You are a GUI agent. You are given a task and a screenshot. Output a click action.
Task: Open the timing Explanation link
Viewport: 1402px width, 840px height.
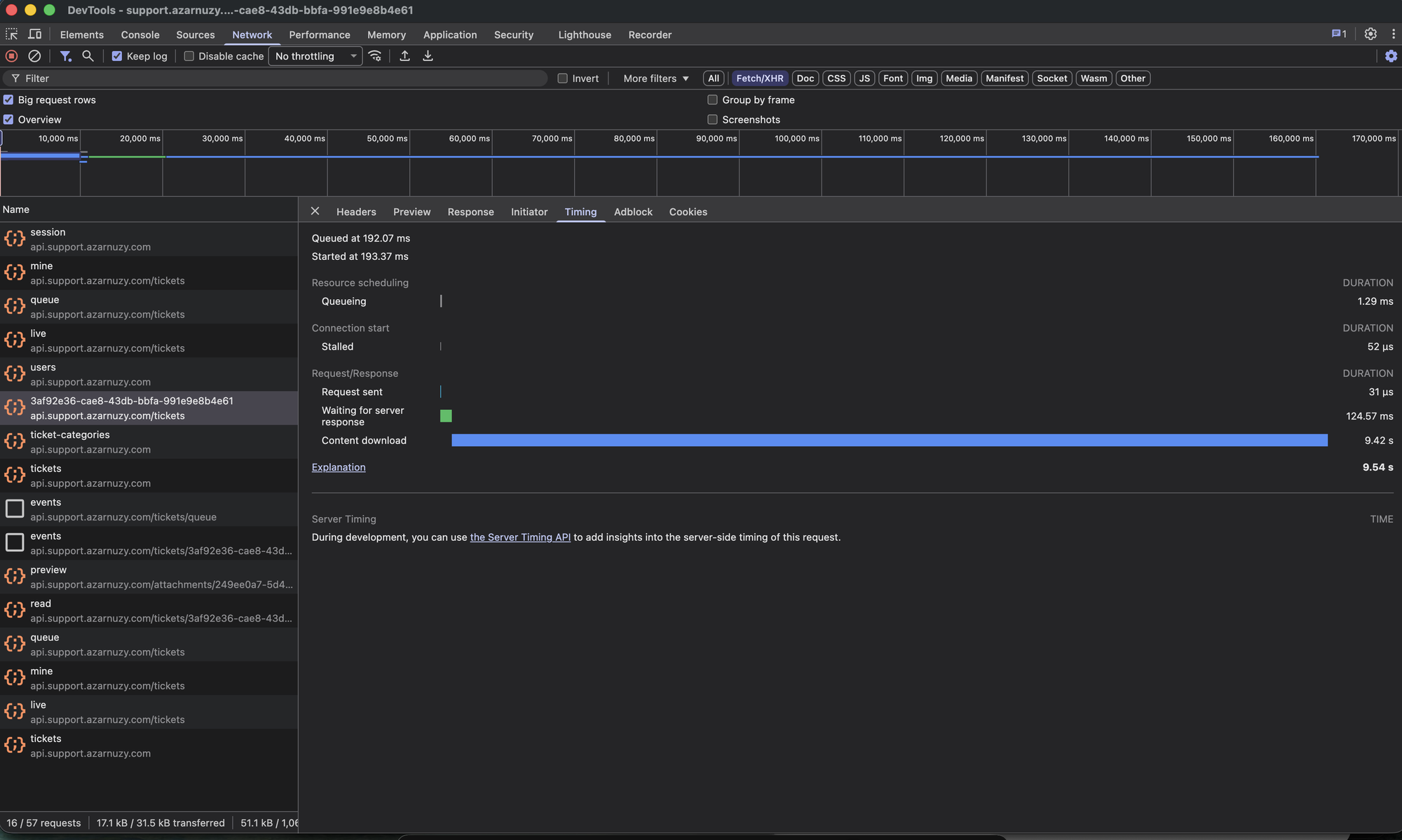pos(339,467)
